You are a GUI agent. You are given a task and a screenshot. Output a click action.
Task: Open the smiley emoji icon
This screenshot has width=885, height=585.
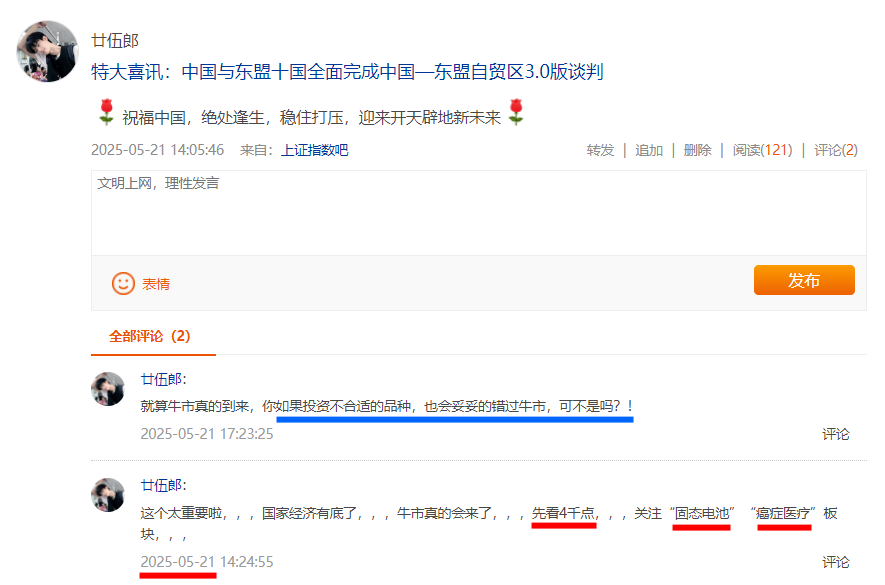click(123, 283)
